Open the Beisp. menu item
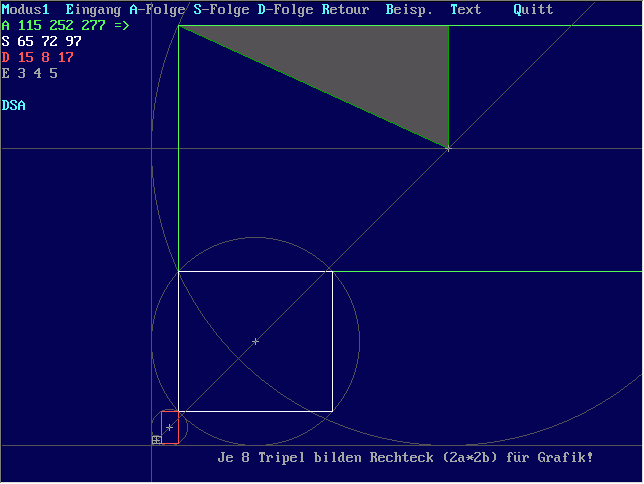The width and height of the screenshot is (644, 484). coord(409,9)
